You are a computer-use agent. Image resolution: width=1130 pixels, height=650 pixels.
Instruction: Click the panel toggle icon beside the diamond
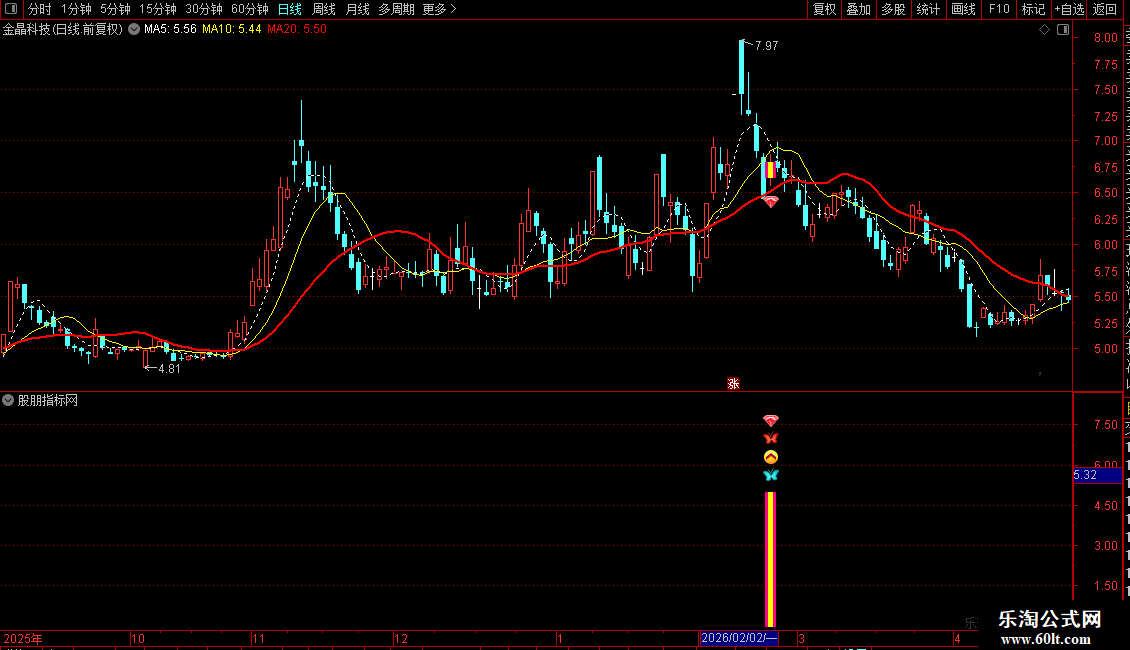click(x=1063, y=30)
